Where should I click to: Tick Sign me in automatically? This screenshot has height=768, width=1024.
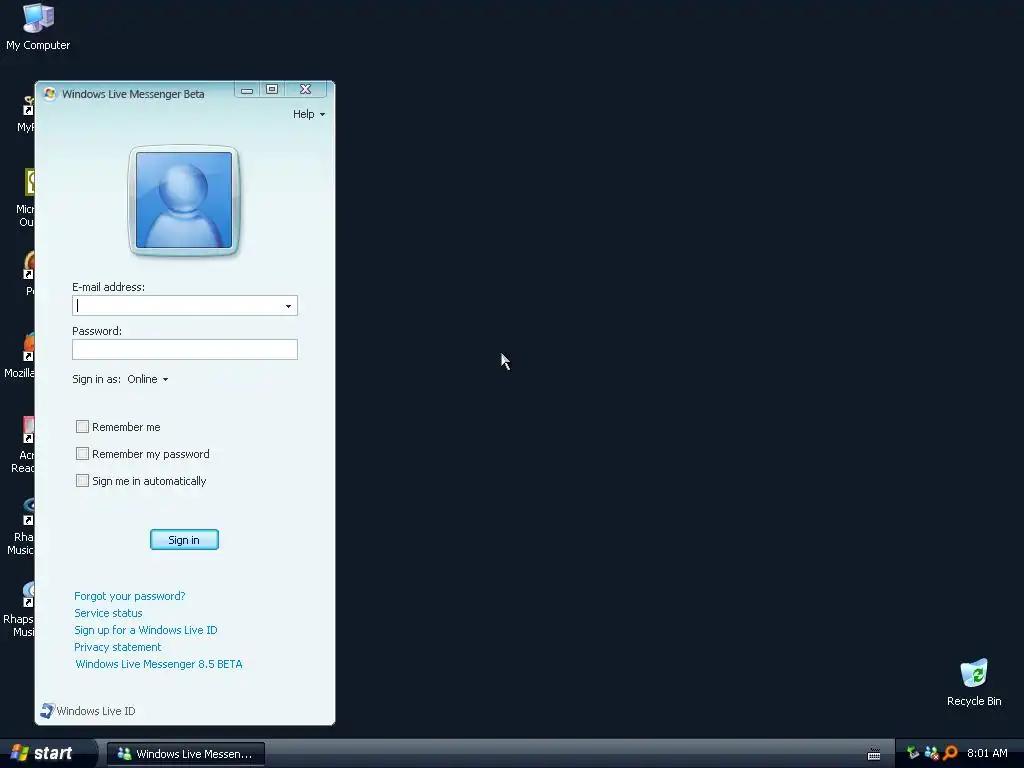tap(82, 481)
